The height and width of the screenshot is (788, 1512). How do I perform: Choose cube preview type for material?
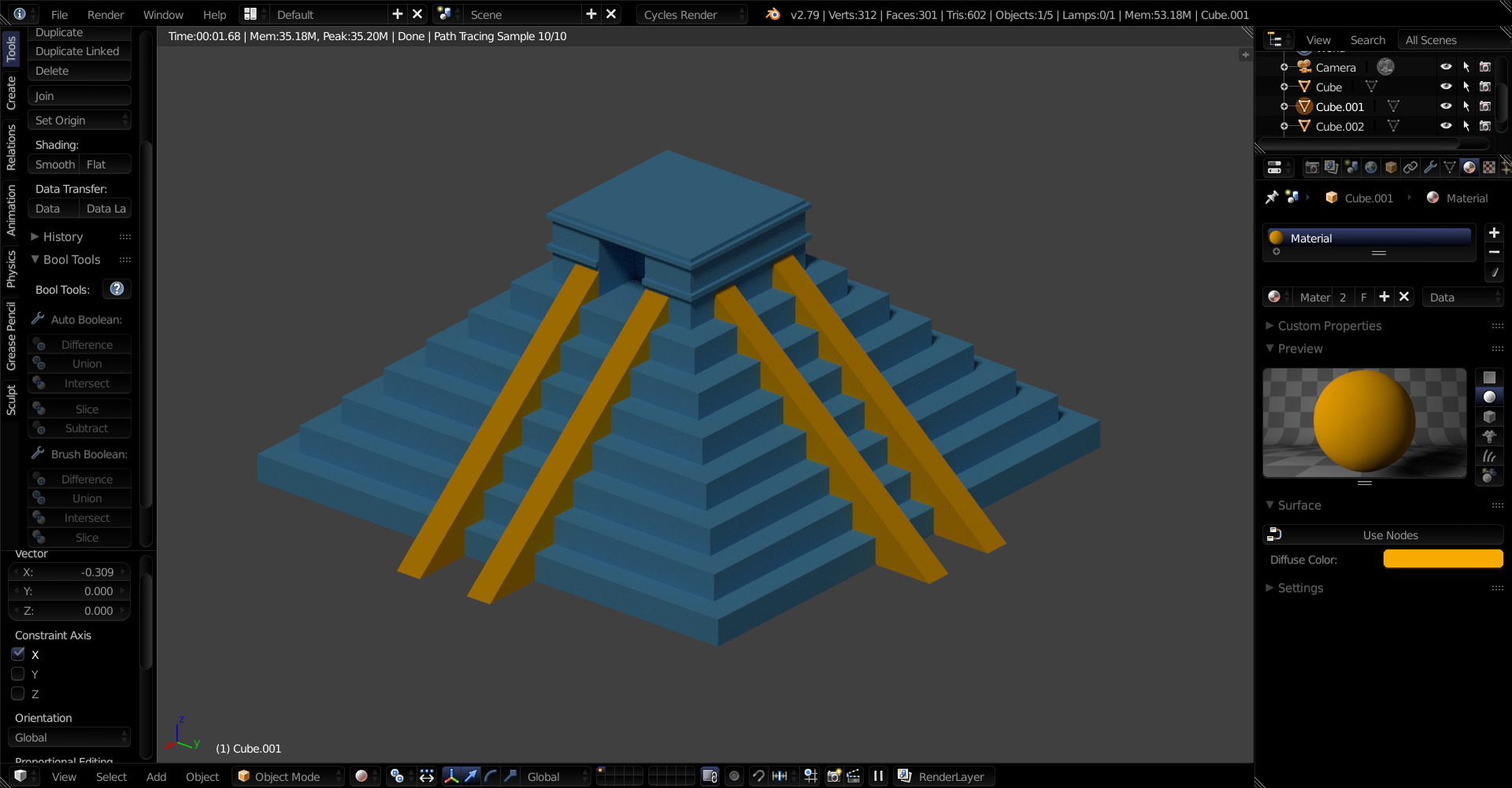1489,416
